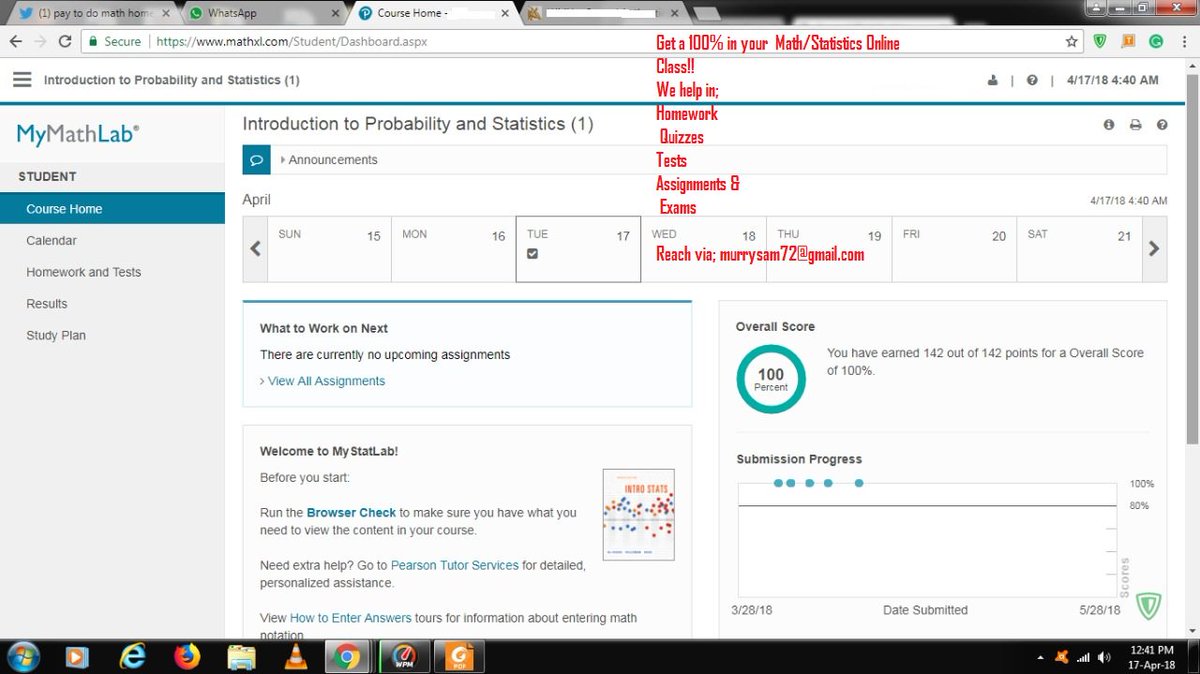1200x674 pixels.
Task: Show next week in calendar strip
Action: pos(1154,249)
